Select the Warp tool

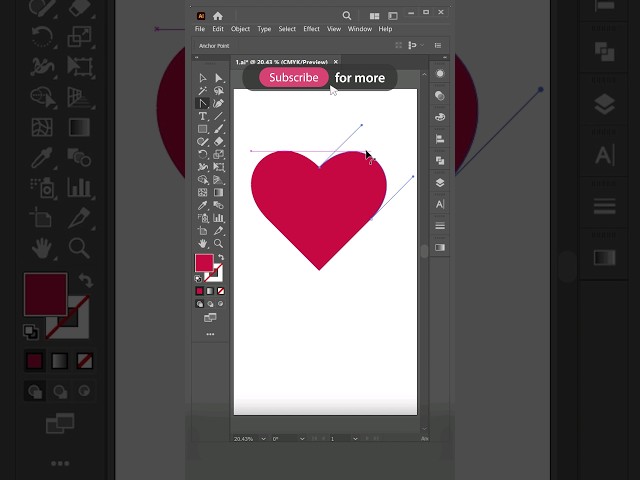pyautogui.click(x=202, y=167)
